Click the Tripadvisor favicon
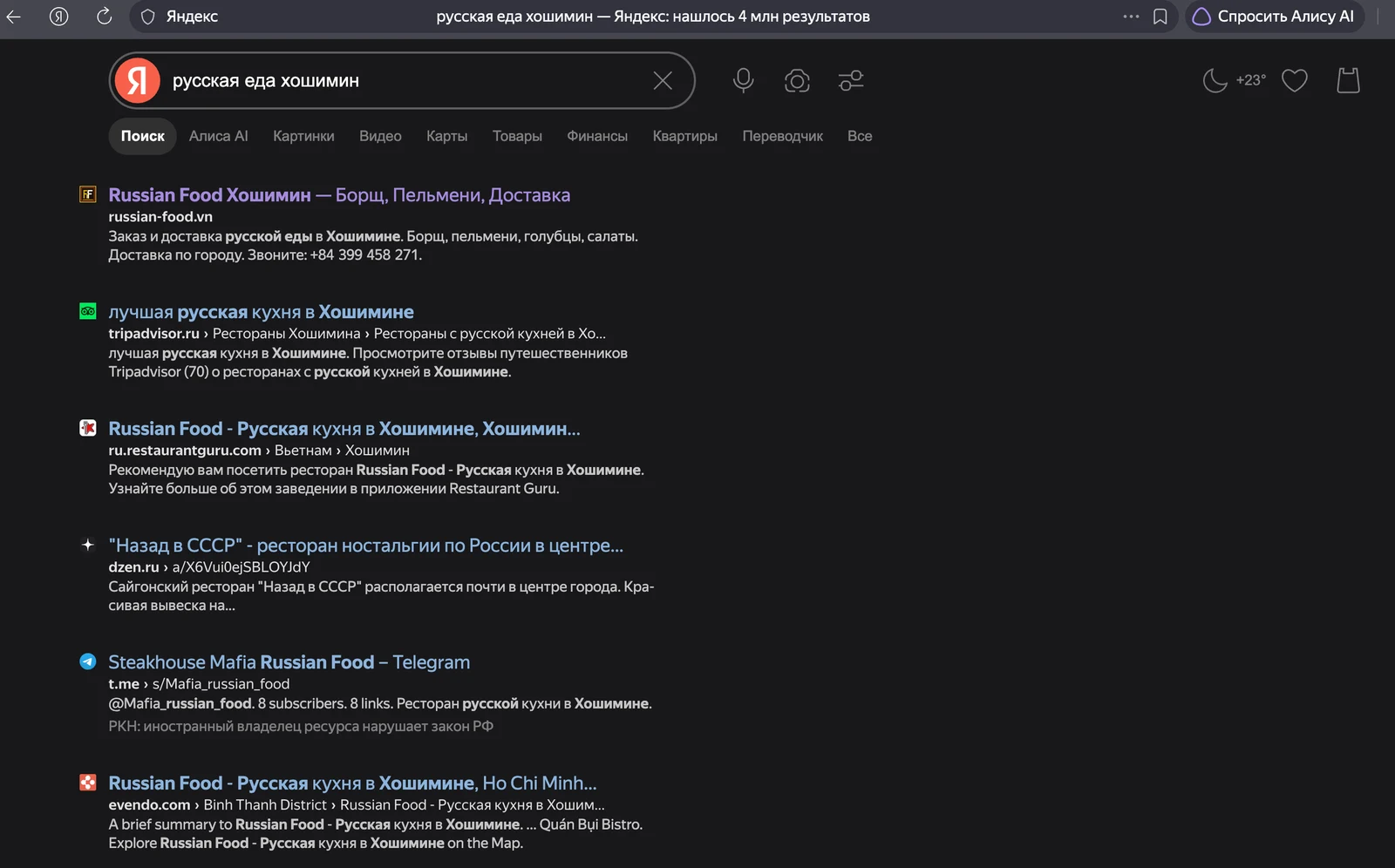This screenshot has width=1395, height=868. point(88,311)
